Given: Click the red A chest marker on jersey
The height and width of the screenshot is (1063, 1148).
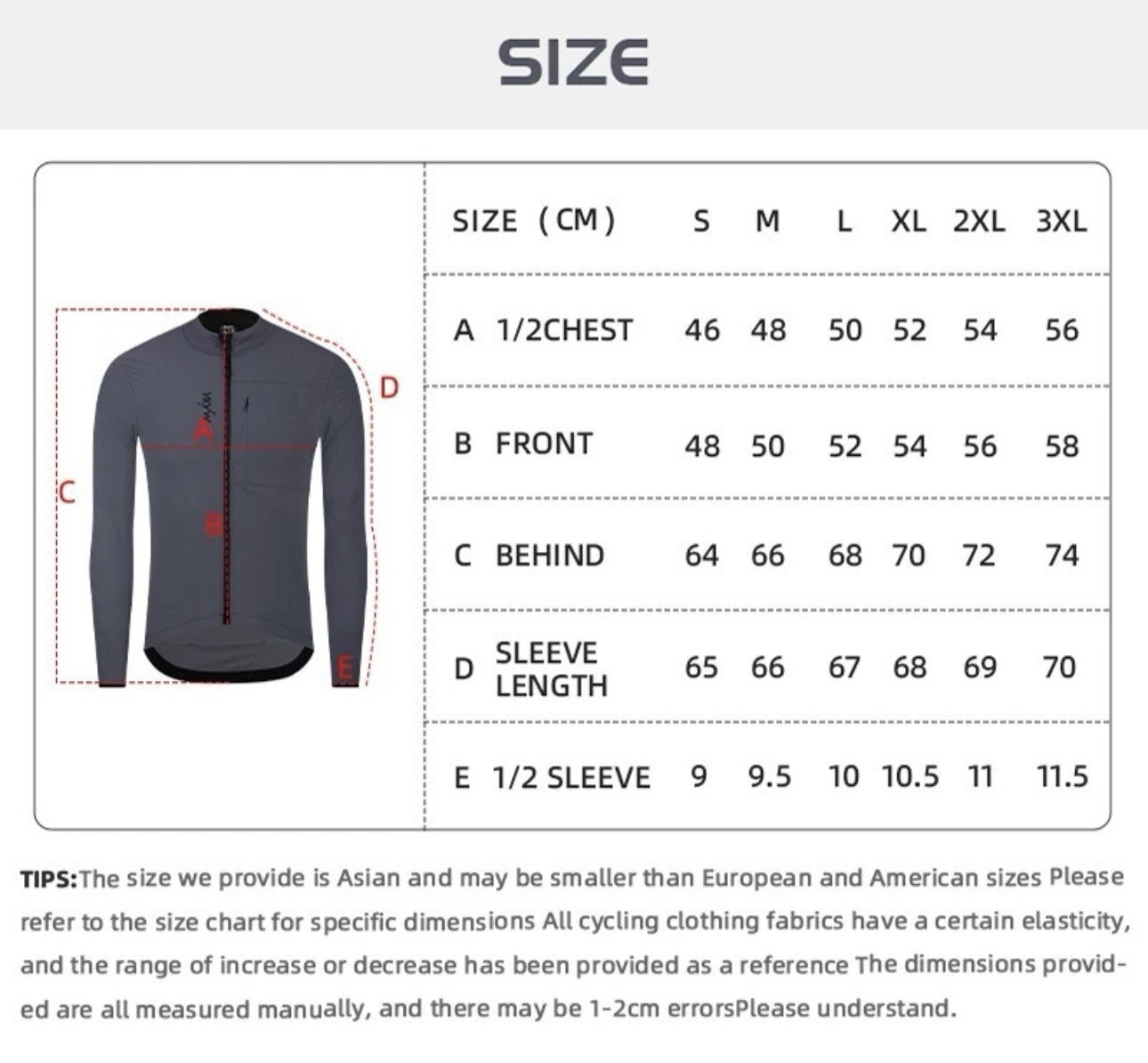Looking at the screenshot, I should [x=204, y=432].
